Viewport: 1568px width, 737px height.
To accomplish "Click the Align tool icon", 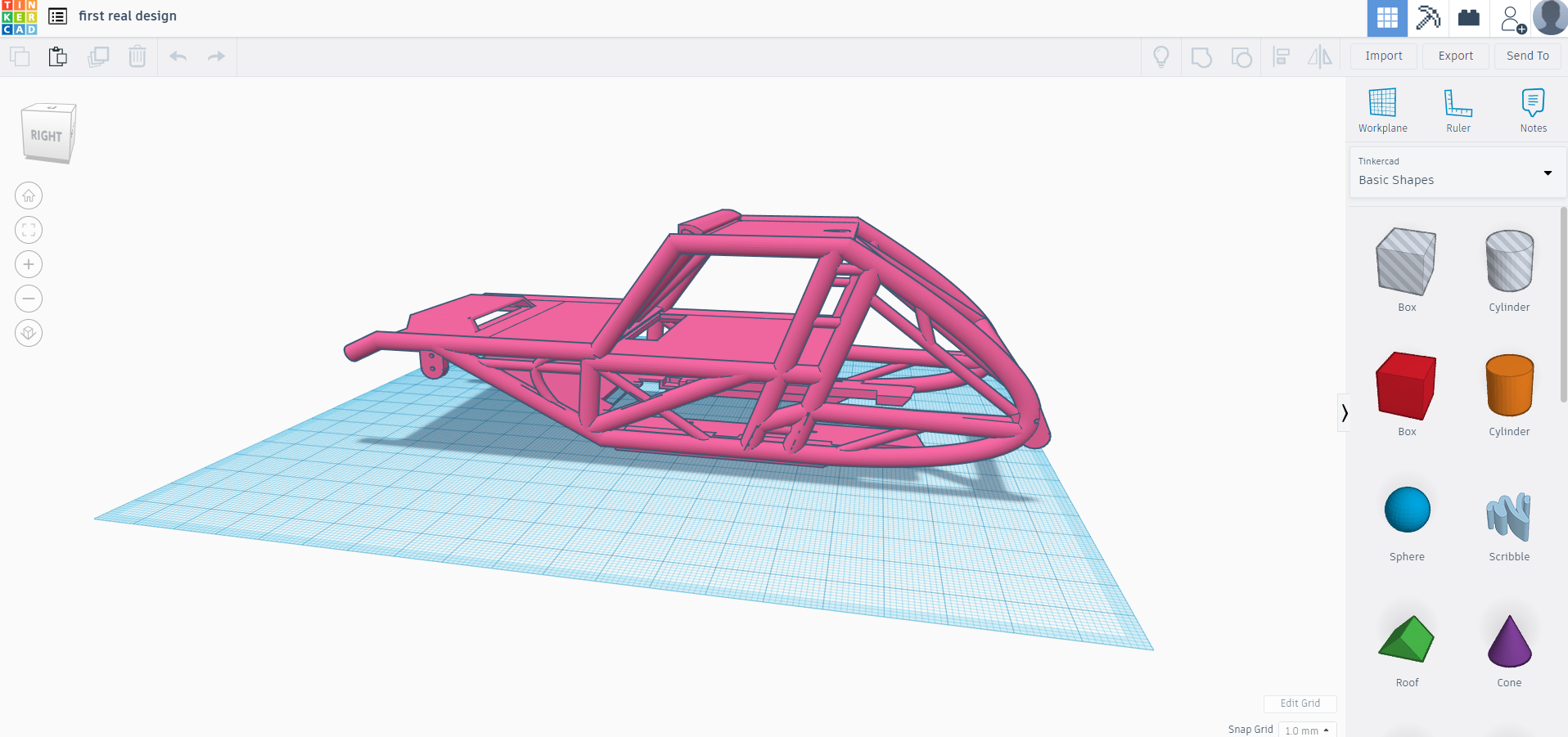I will pos(1282,56).
